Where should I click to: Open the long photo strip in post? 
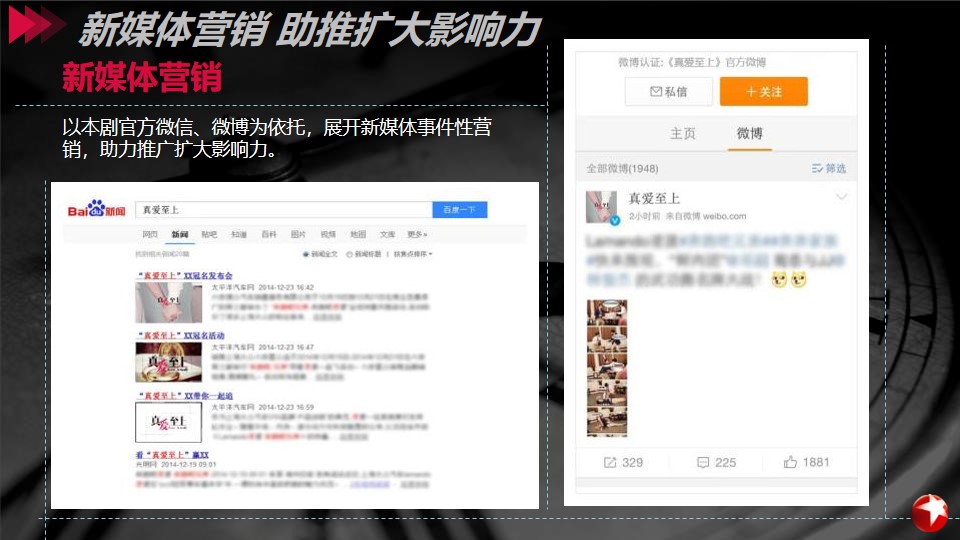click(607, 368)
